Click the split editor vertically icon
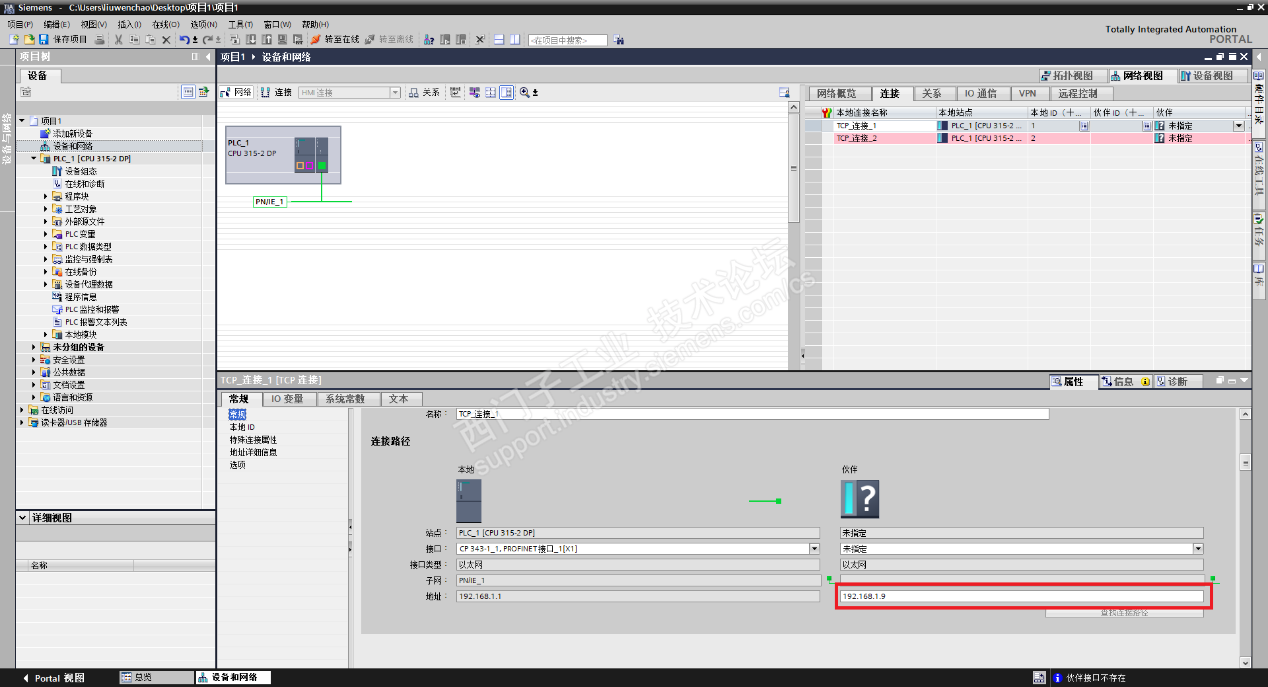The image size is (1268, 687). point(514,40)
